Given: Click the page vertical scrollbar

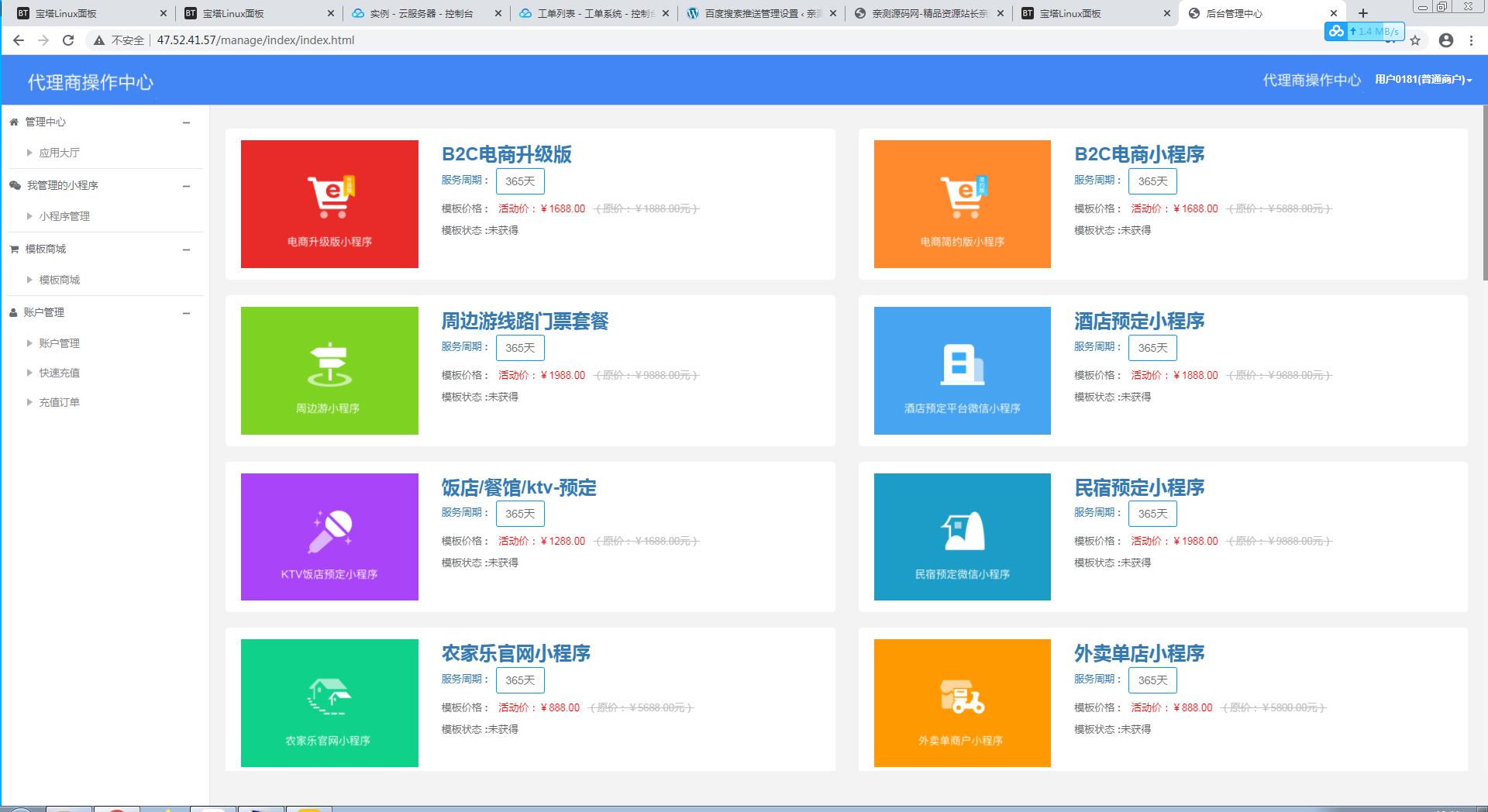Looking at the screenshot, I should [1484, 192].
